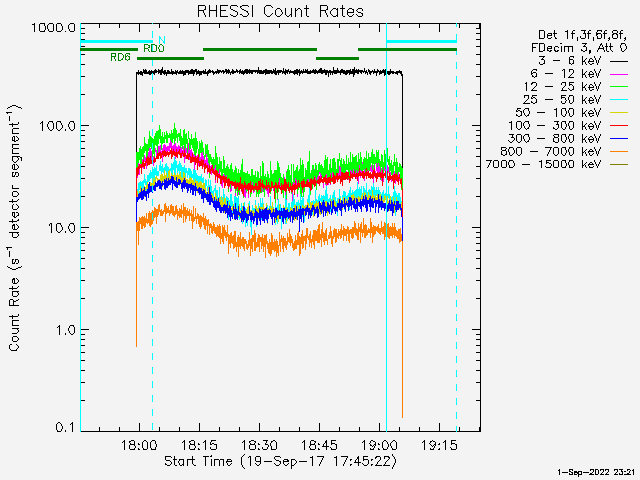Click the thick cyan bar at top left
The image size is (640, 480).
(116, 42)
